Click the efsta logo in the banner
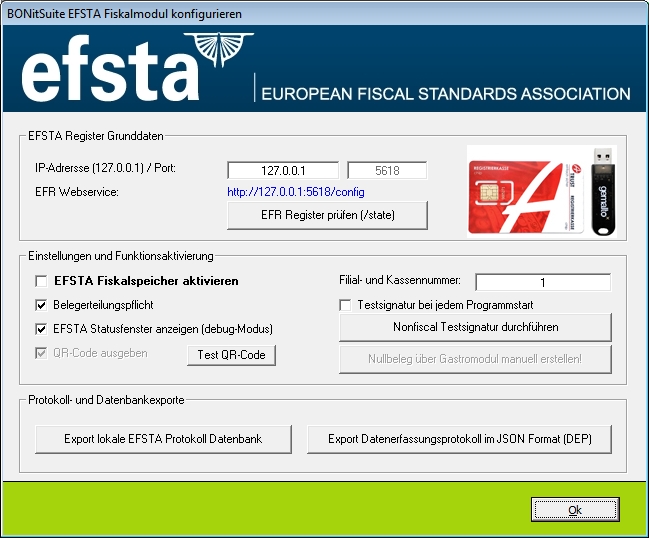Image resolution: width=649 pixels, height=538 pixels. pyautogui.click(x=137, y=67)
